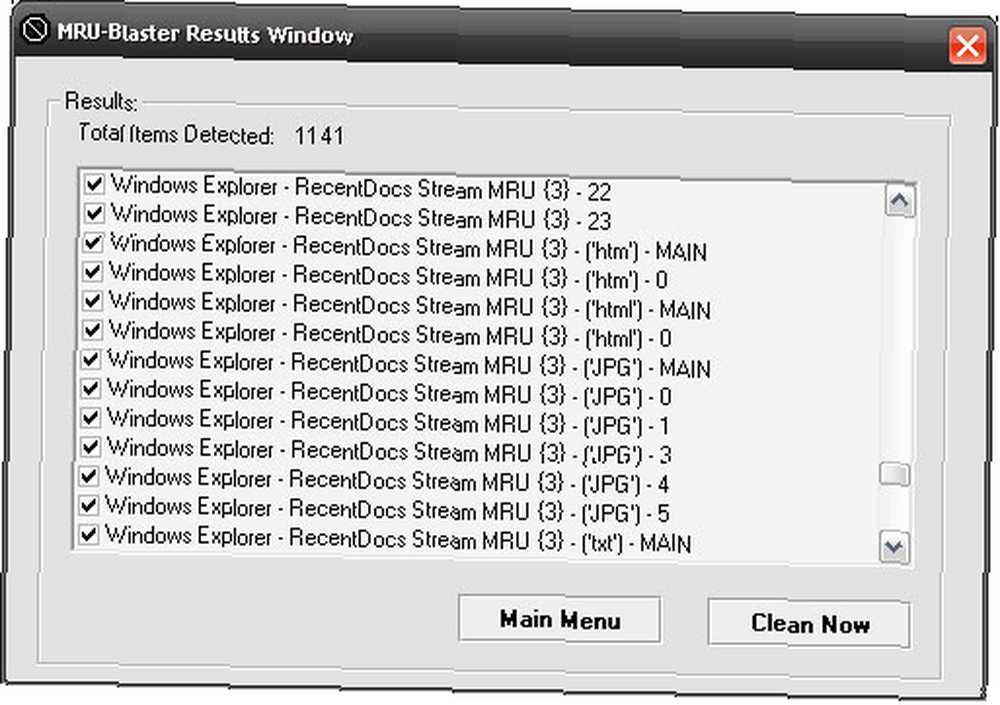The width and height of the screenshot is (1000, 705).
Task: Toggle checkbox for ('htm') - 0 entry
Action: click(93, 272)
